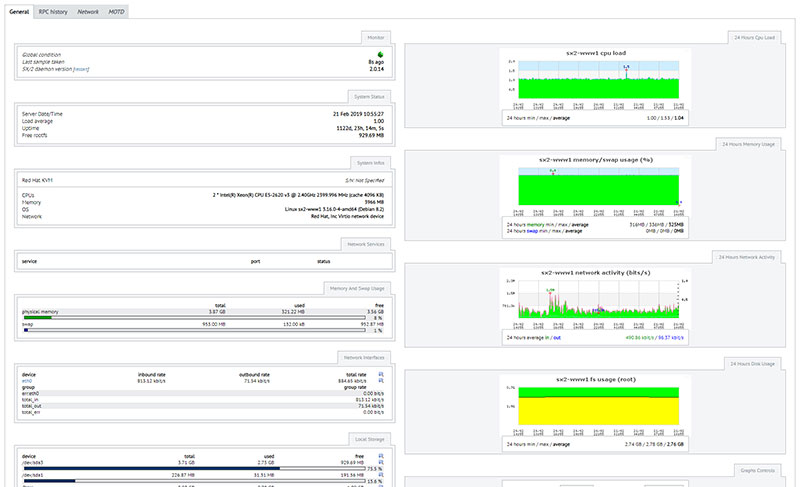The image size is (800, 487).
Task: Click the 'Uptime' label
Action: pyautogui.click(x=30, y=129)
